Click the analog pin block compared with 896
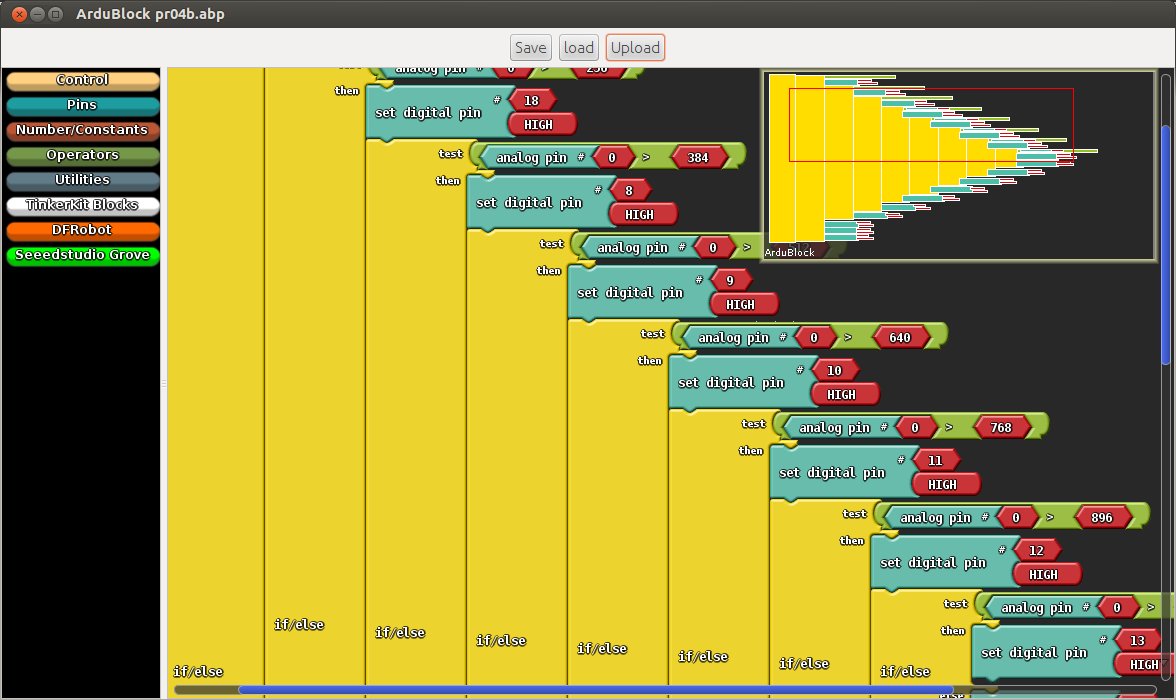Screen dimensions: 1176x700 [935, 518]
